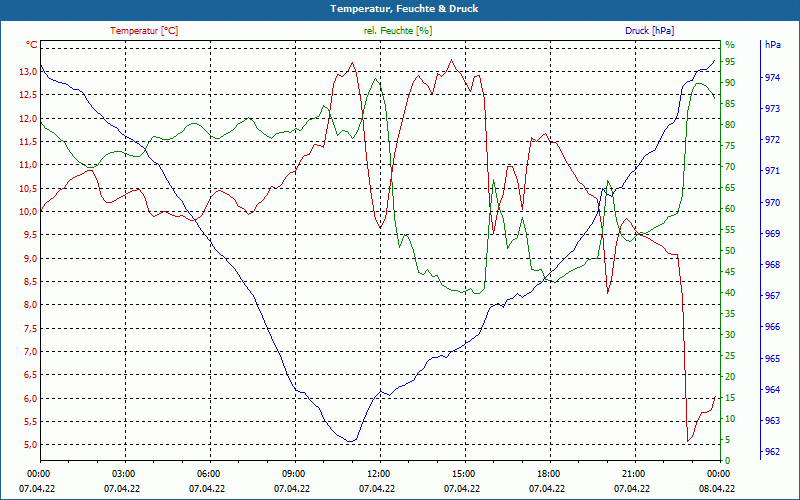Click the red °C unit label
Screen dimensions: 800x500
32,45
